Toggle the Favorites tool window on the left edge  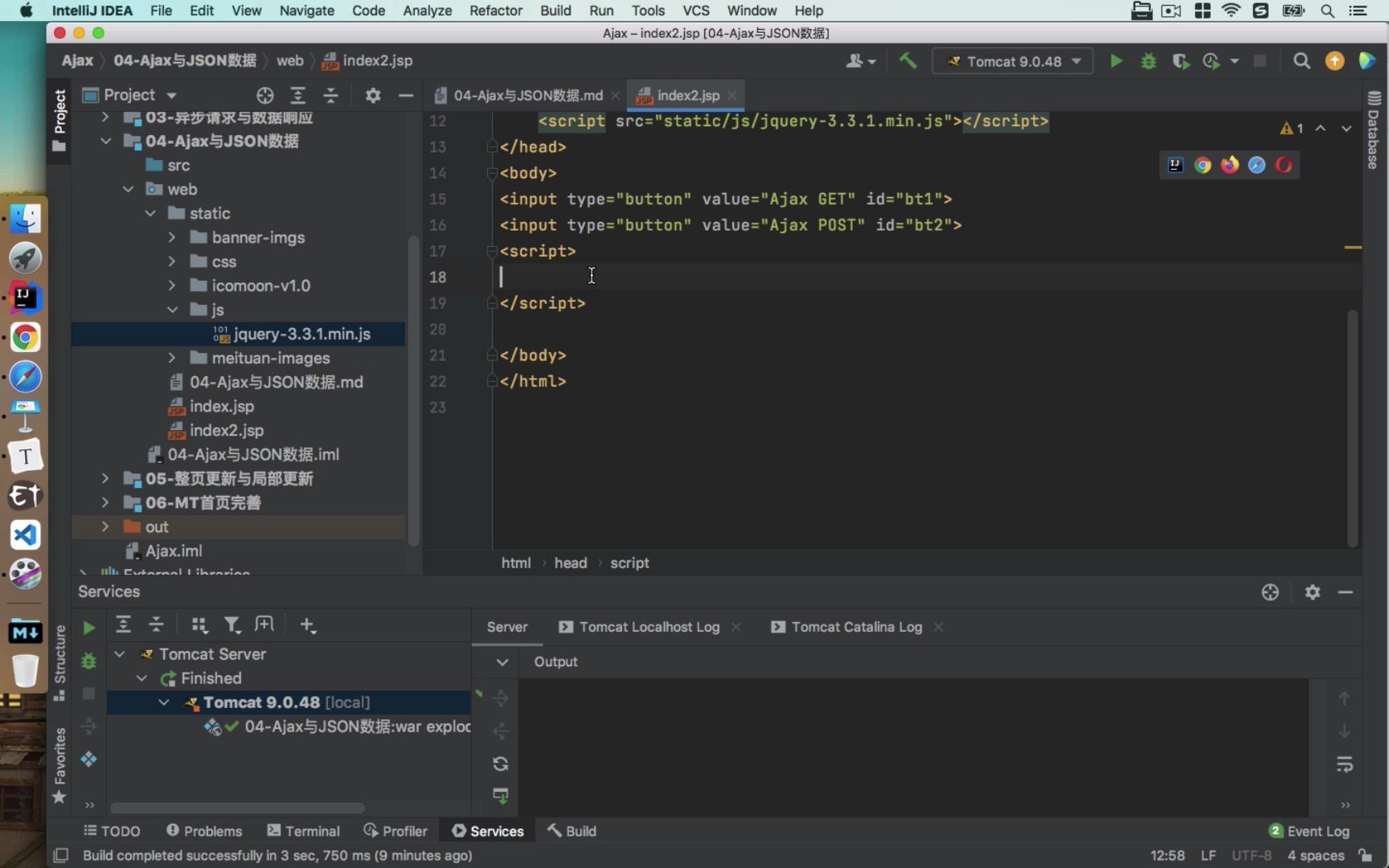coord(59,764)
